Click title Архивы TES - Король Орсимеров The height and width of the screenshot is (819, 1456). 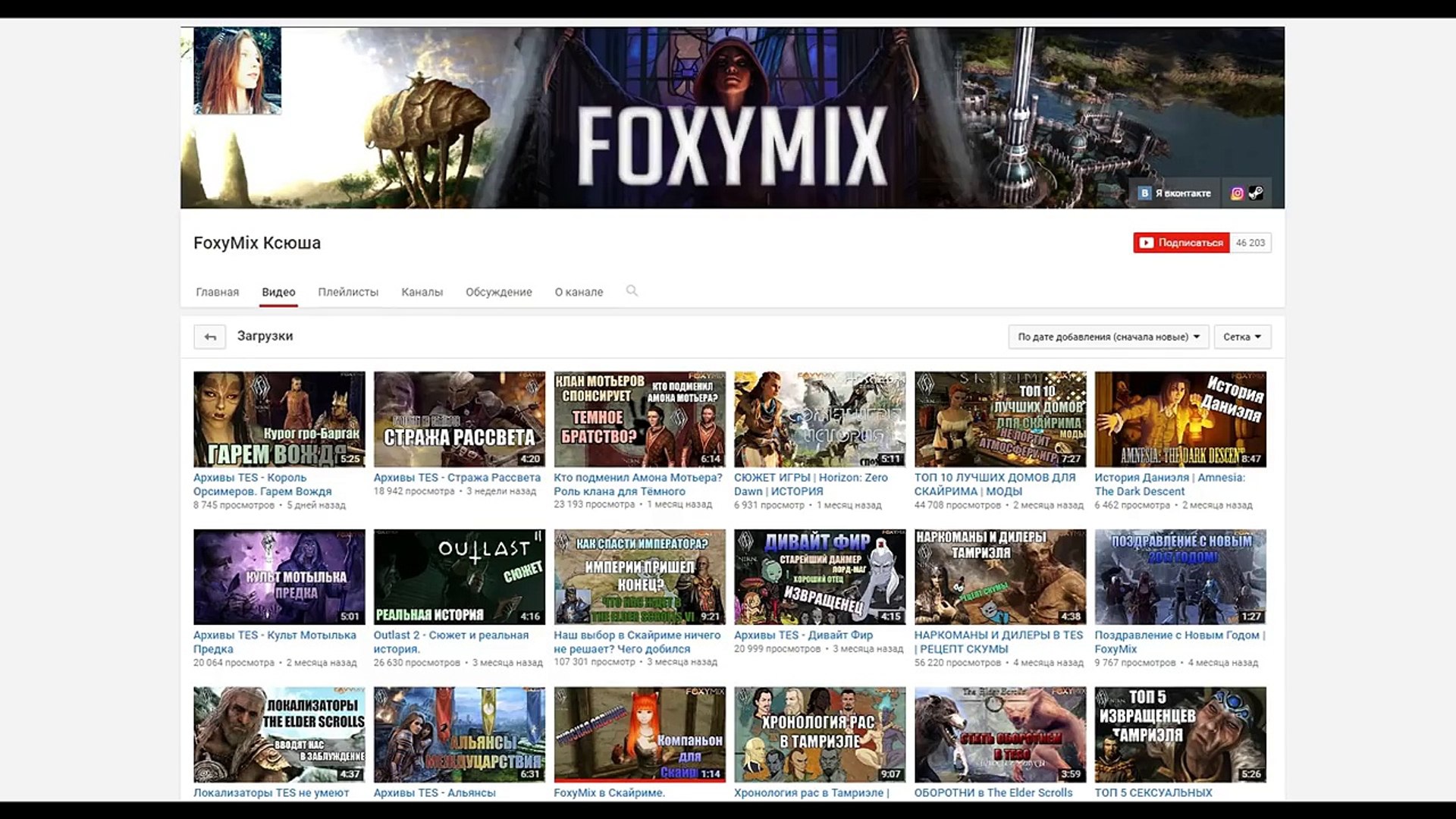[262, 485]
